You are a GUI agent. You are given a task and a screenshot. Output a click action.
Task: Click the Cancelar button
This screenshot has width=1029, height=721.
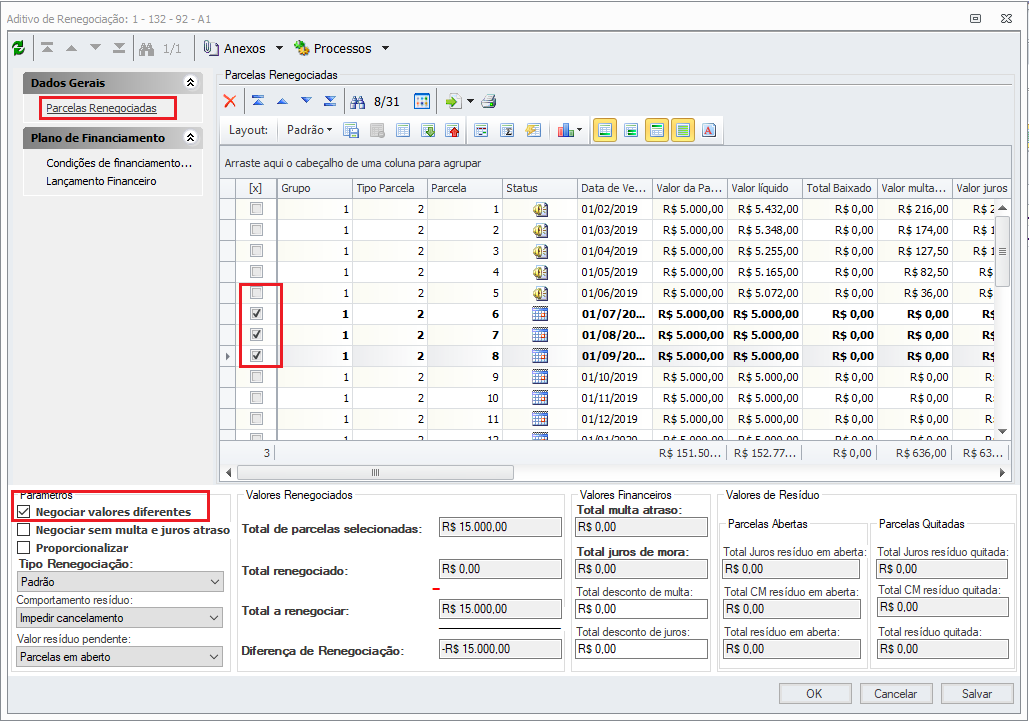[x=895, y=693]
